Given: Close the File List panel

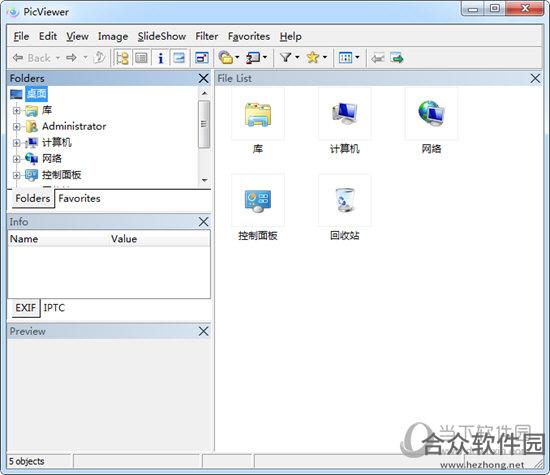Looking at the screenshot, I should click(535, 79).
